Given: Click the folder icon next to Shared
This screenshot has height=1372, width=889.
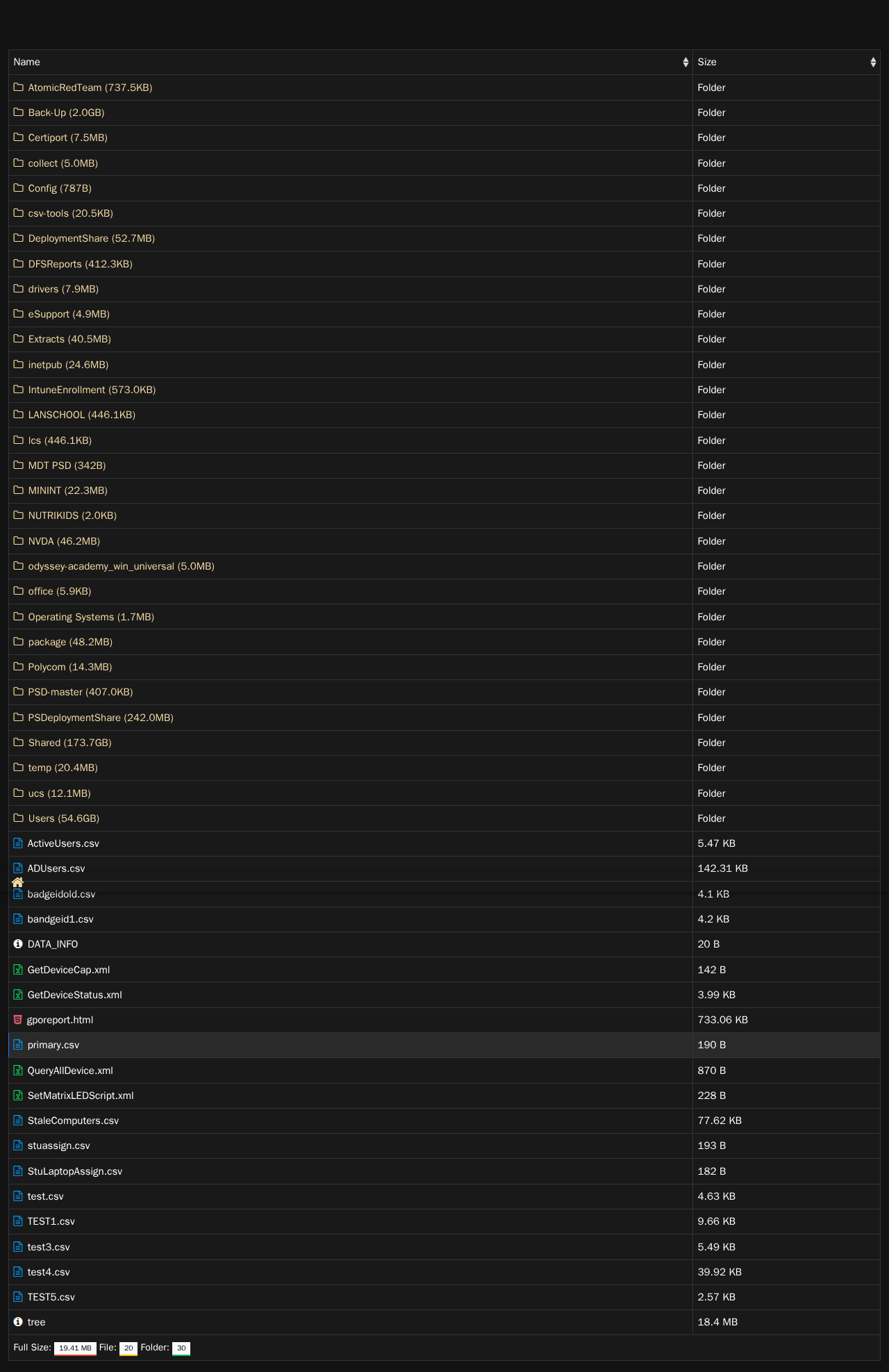Looking at the screenshot, I should 19,743.
